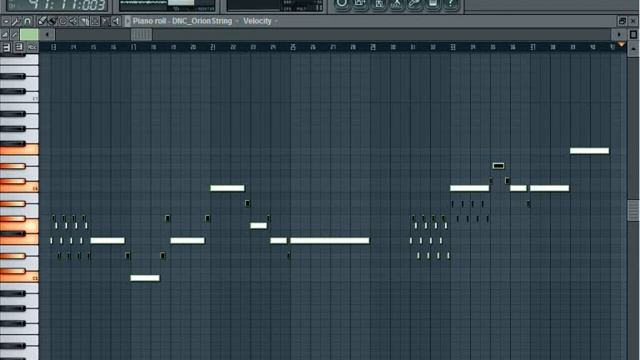Select the highest note near bar 39

(x=589, y=151)
